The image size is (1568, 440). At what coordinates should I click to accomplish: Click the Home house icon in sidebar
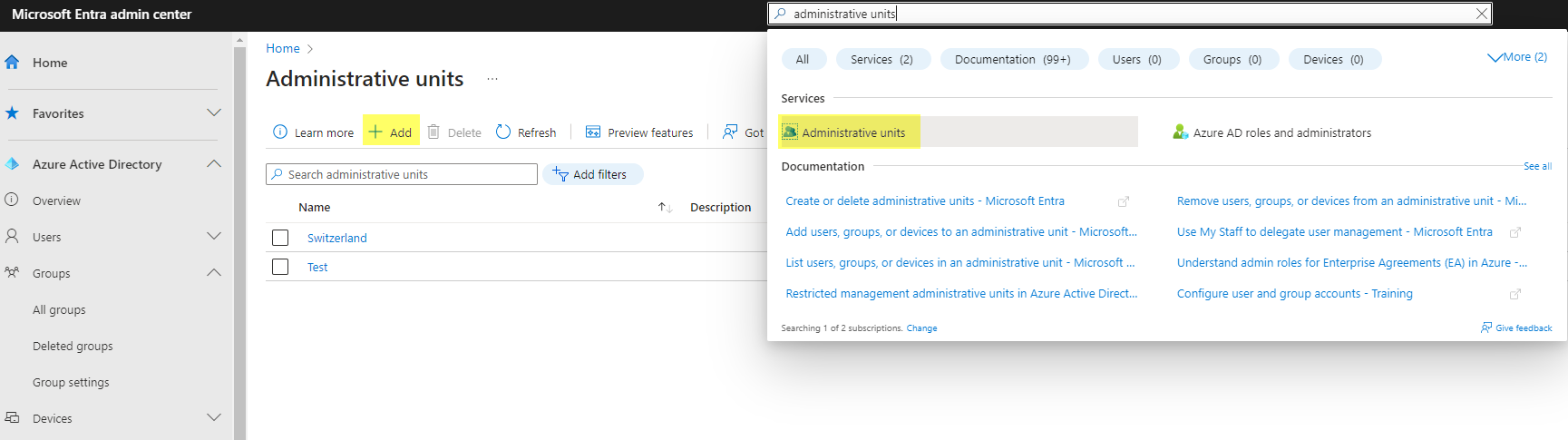tap(12, 63)
